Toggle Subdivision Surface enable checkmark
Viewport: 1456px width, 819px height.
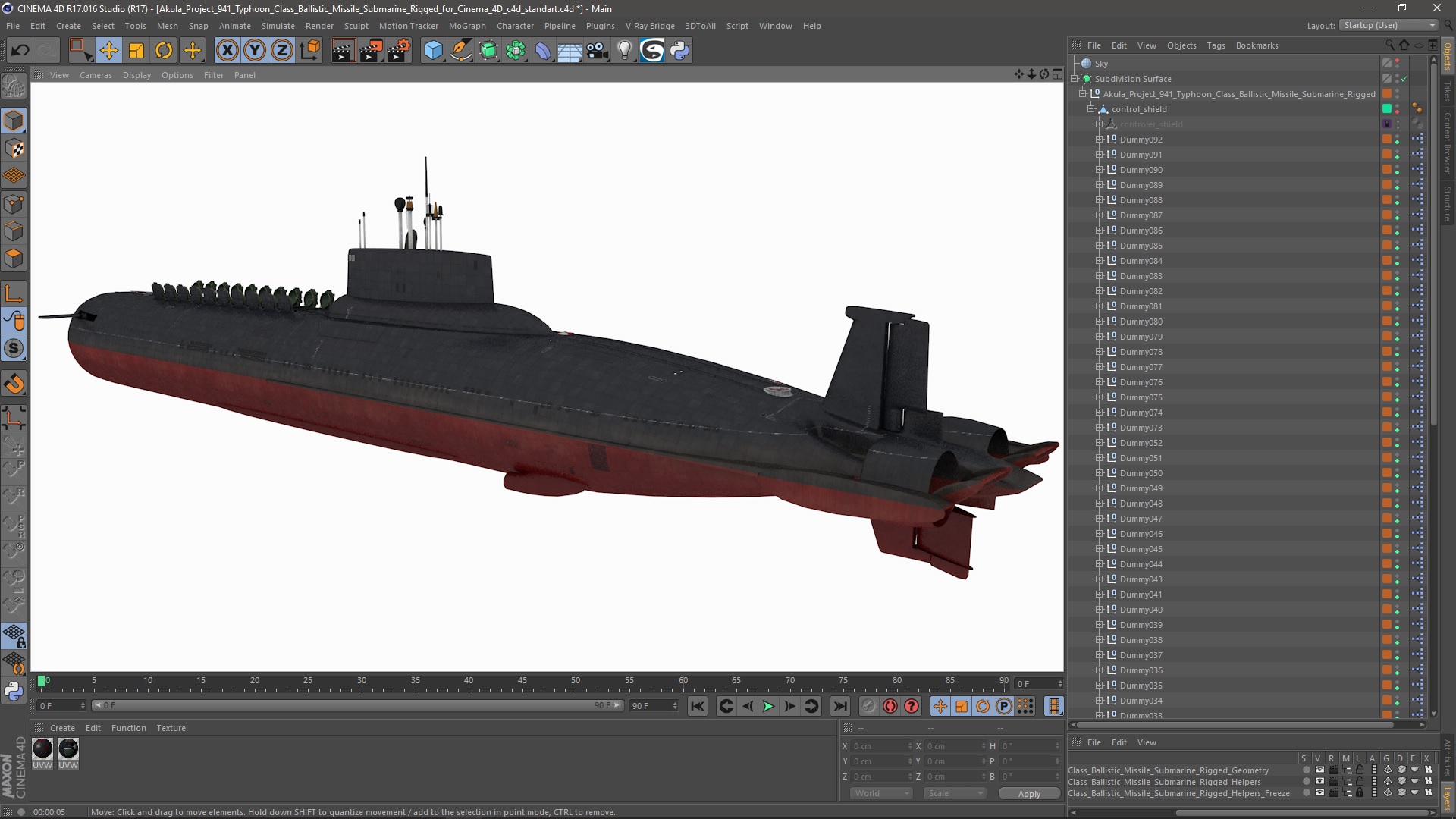click(x=1404, y=79)
